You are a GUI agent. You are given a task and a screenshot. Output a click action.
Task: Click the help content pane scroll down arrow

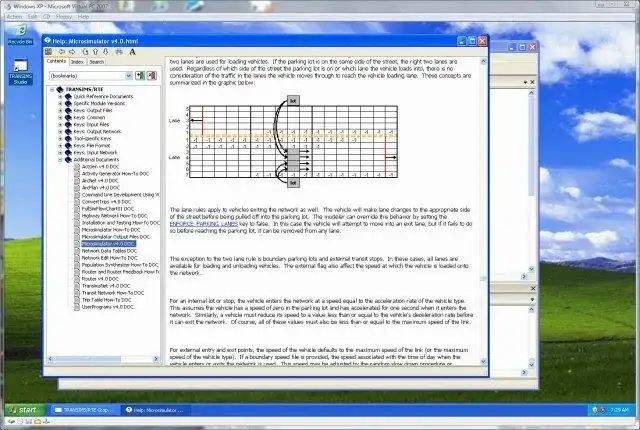(484, 361)
